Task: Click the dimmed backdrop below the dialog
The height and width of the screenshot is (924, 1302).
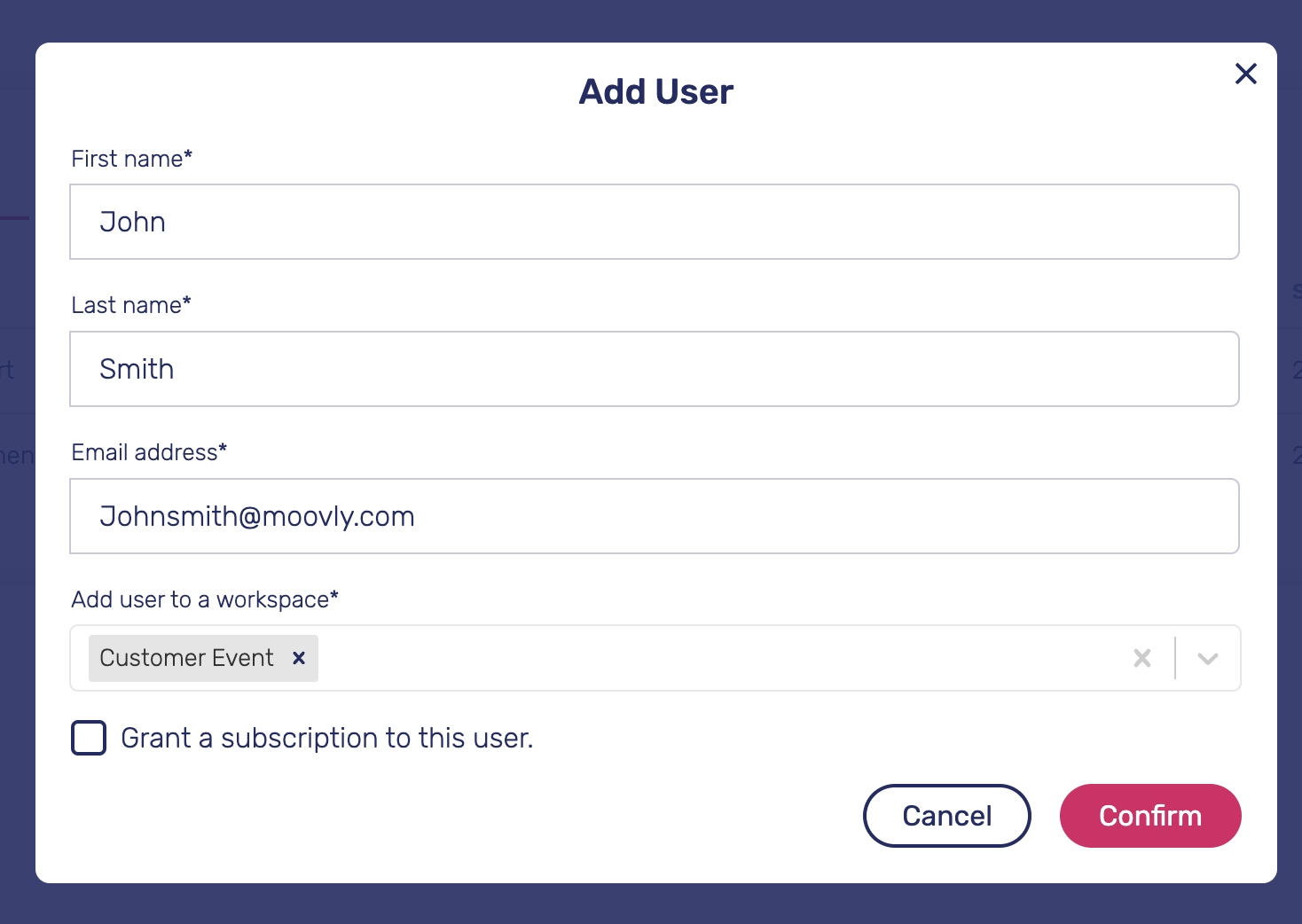Action: (x=651, y=904)
